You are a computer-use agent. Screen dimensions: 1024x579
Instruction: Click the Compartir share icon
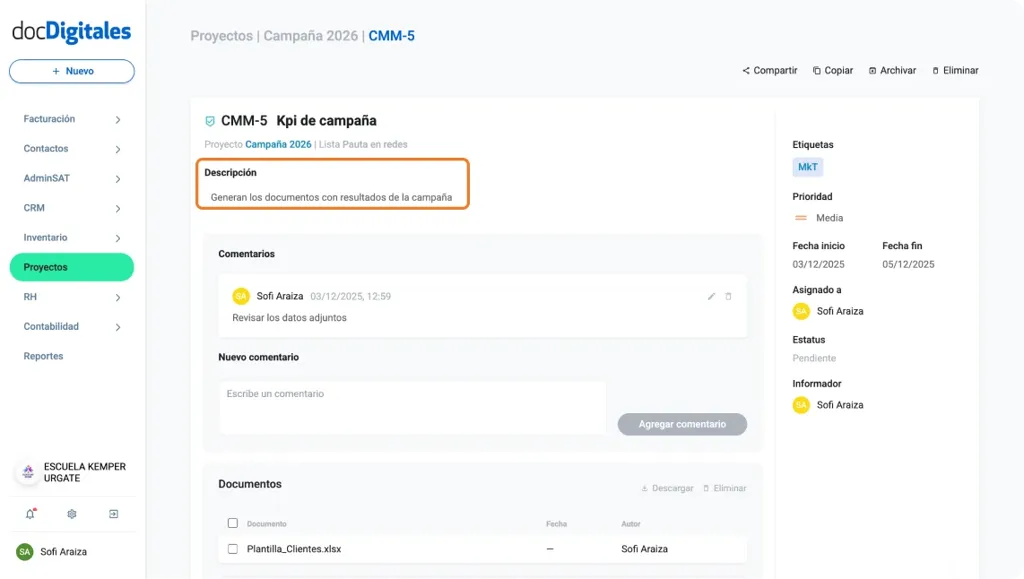[x=745, y=70]
